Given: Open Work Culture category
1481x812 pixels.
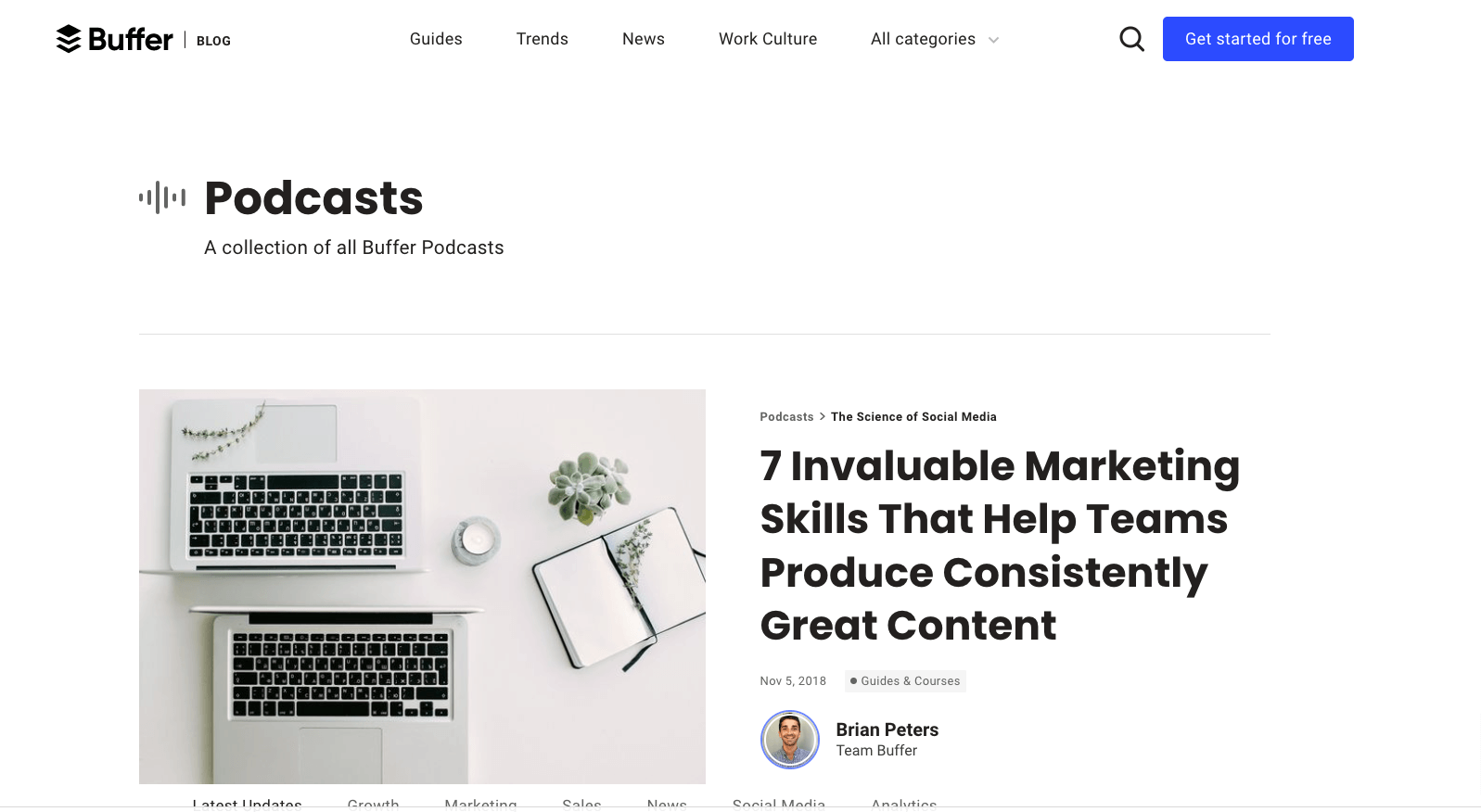Looking at the screenshot, I should point(768,39).
